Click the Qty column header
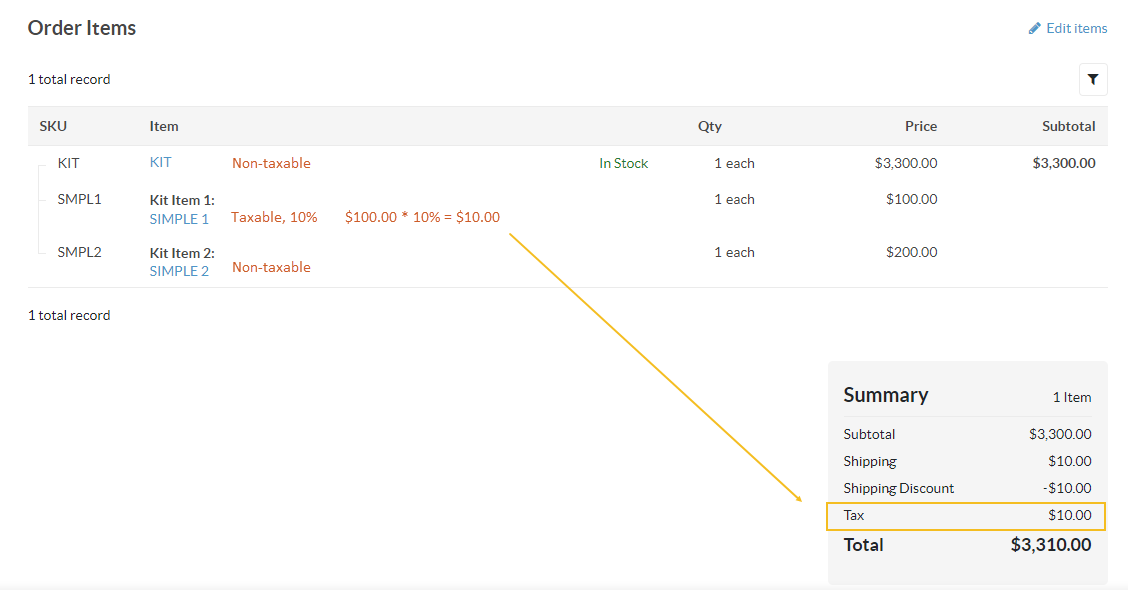The width and height of the screenshot is (1128, 590). click(x=709, y=126)
